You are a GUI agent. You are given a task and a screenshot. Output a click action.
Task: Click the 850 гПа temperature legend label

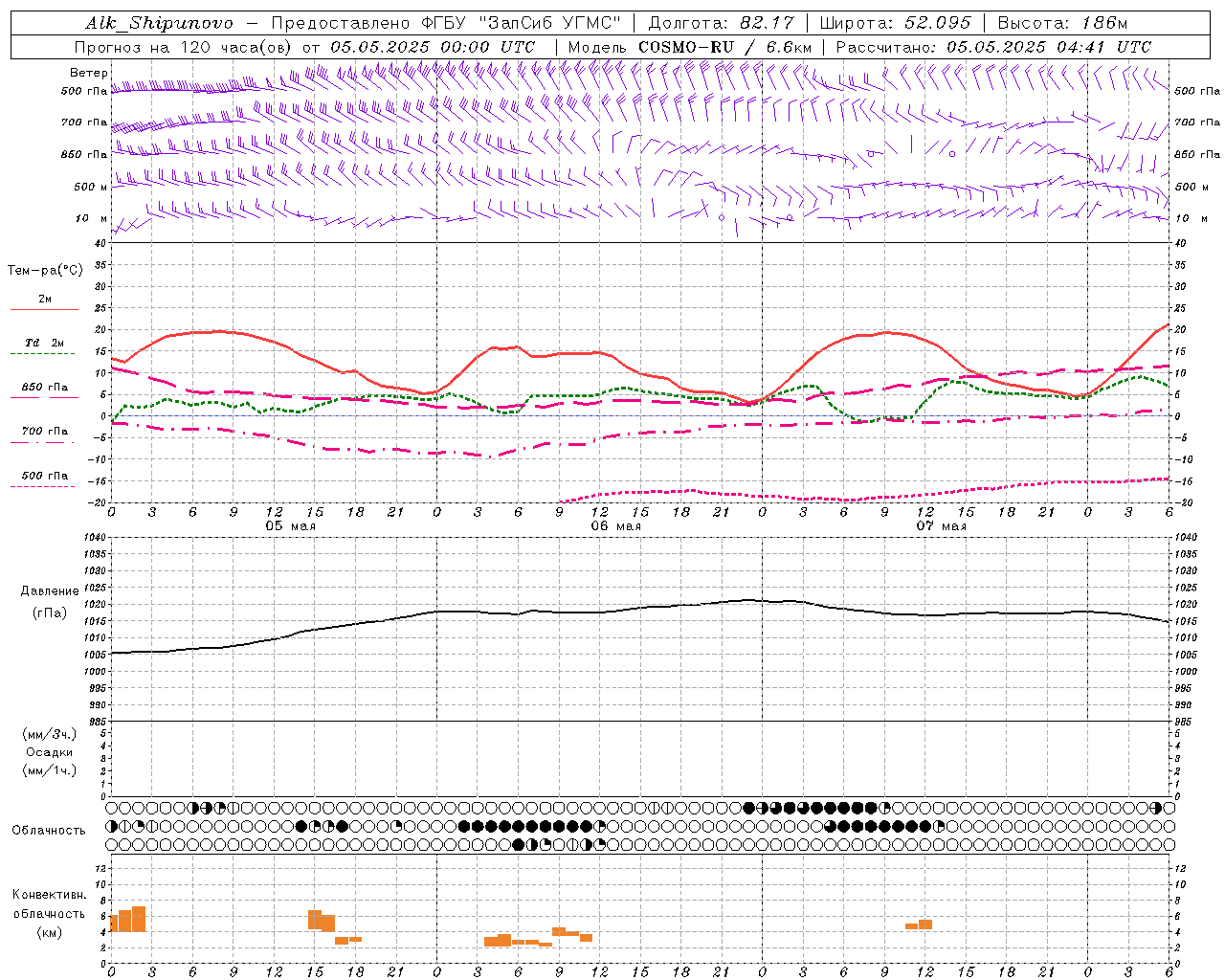(x=44, y=388)
